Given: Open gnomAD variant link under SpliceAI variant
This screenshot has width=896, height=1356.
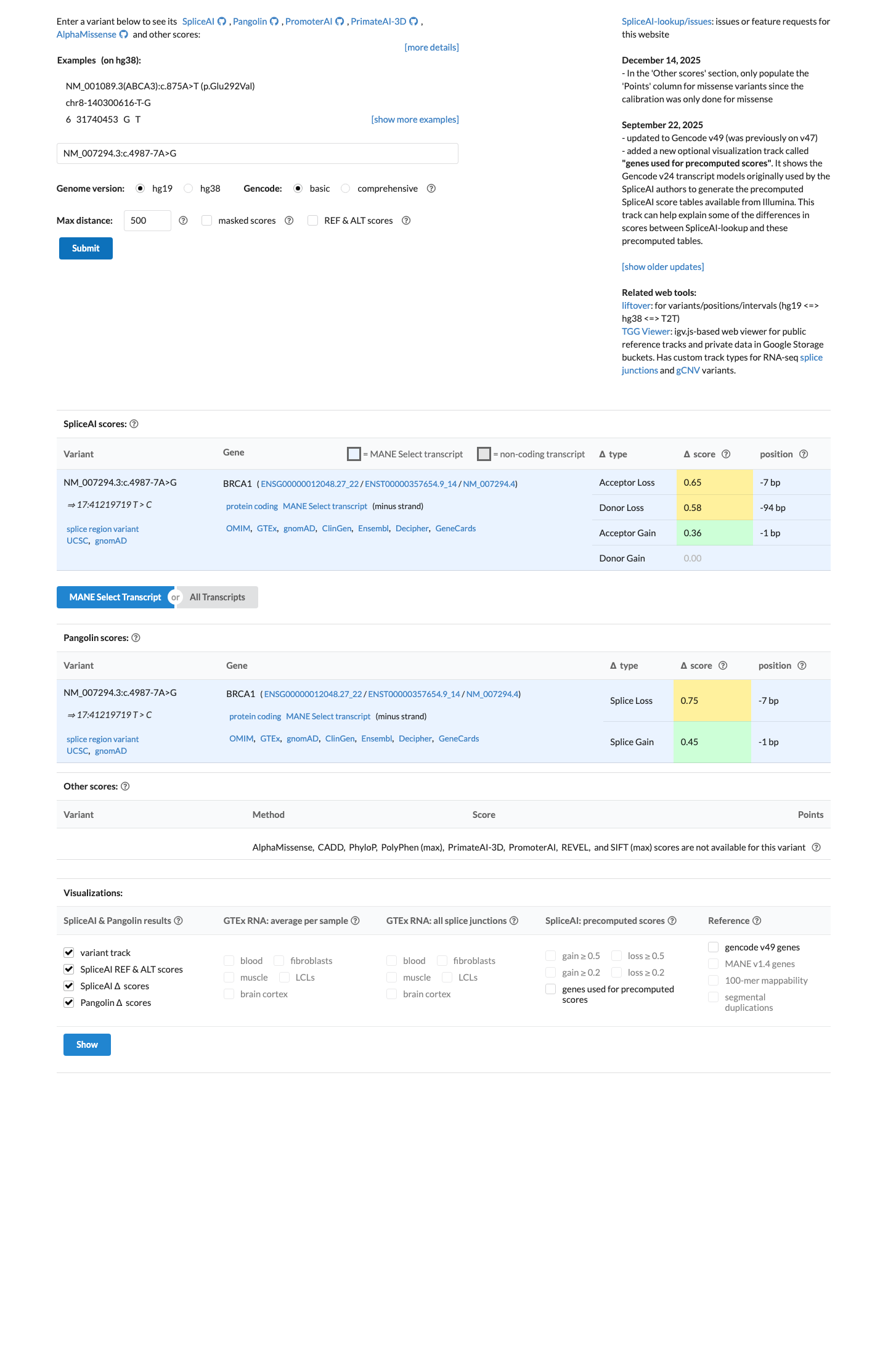Looking at the screenshot, I should 111,541.
